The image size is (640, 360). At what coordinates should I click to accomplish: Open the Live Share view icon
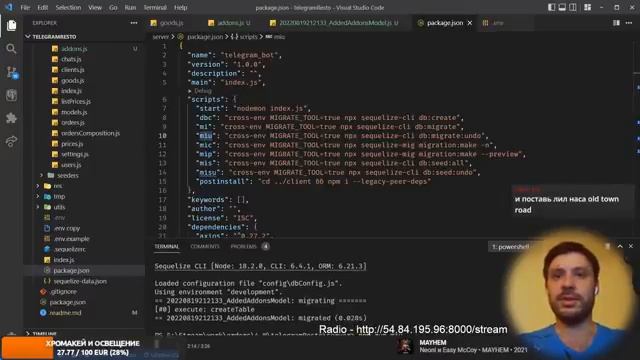11,141
